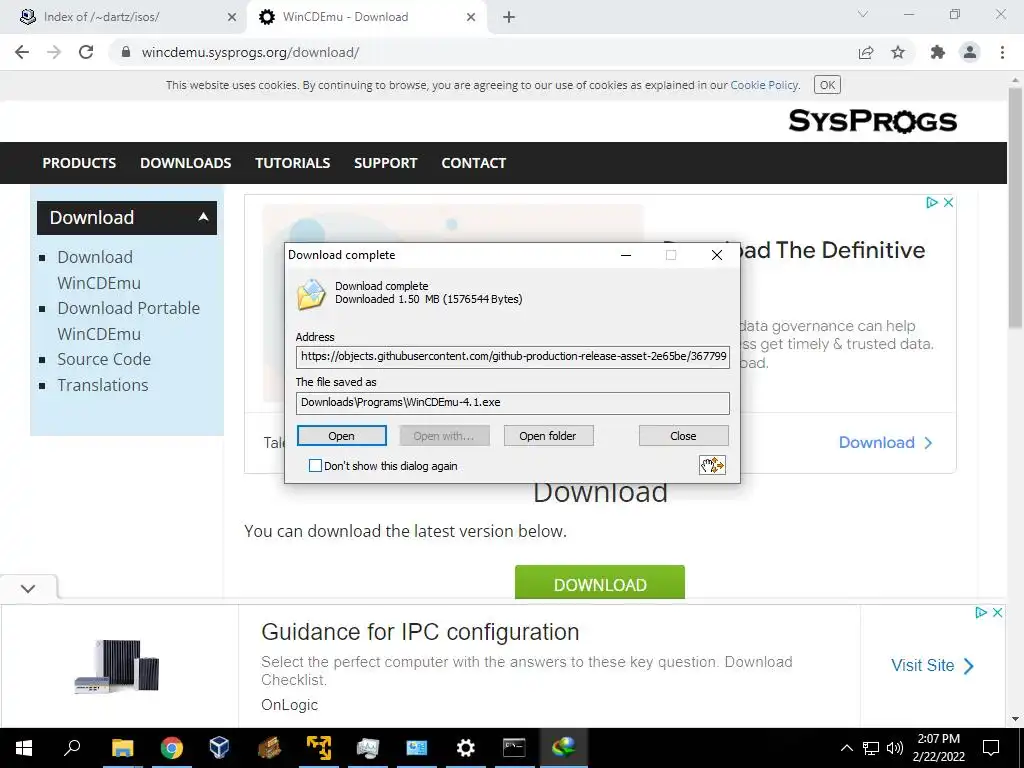The height and width of the screenshot is (768, 1024).
Task: Open Windows Start menu
Action: tap(24, 748)
